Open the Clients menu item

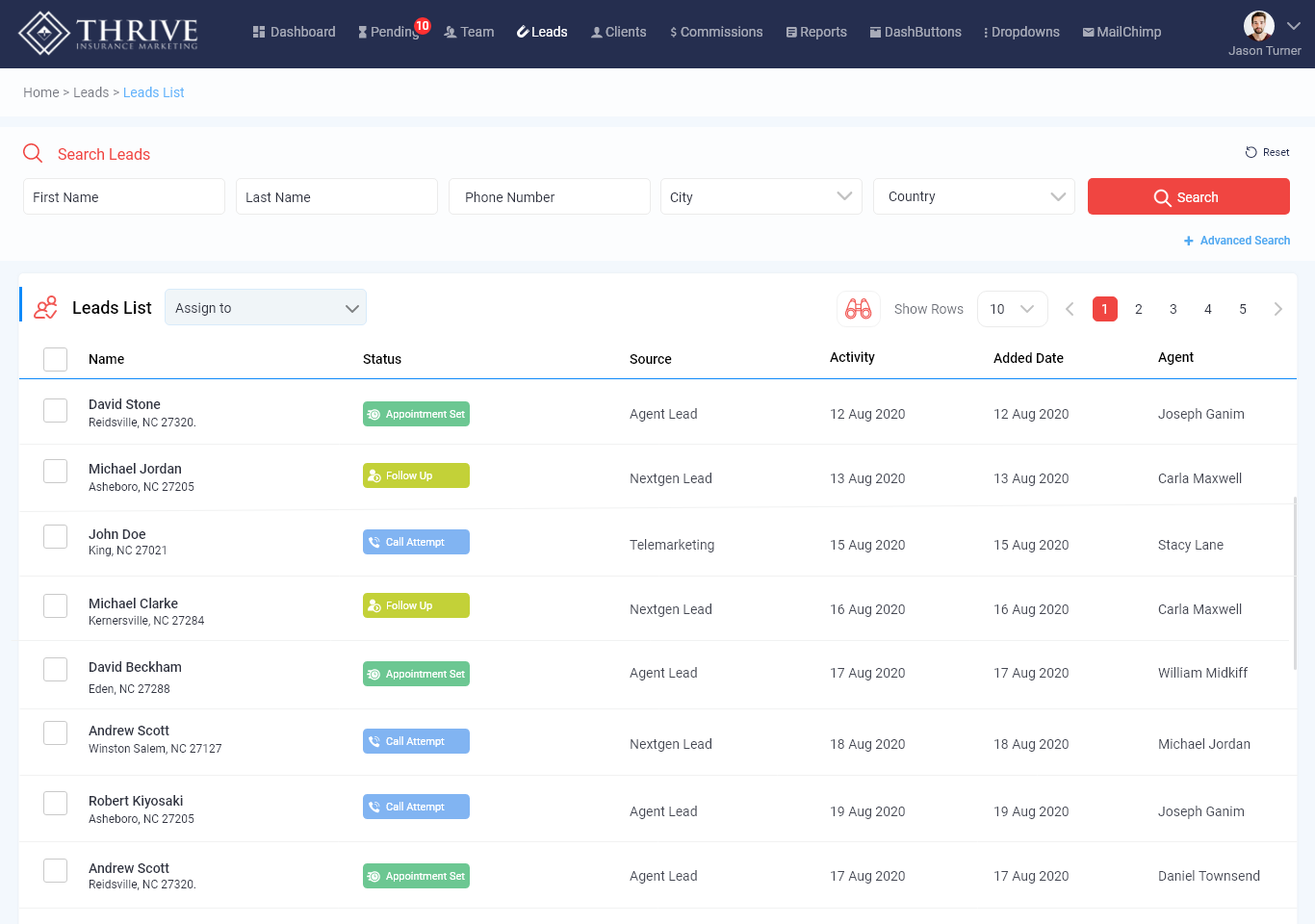point(619,32)
